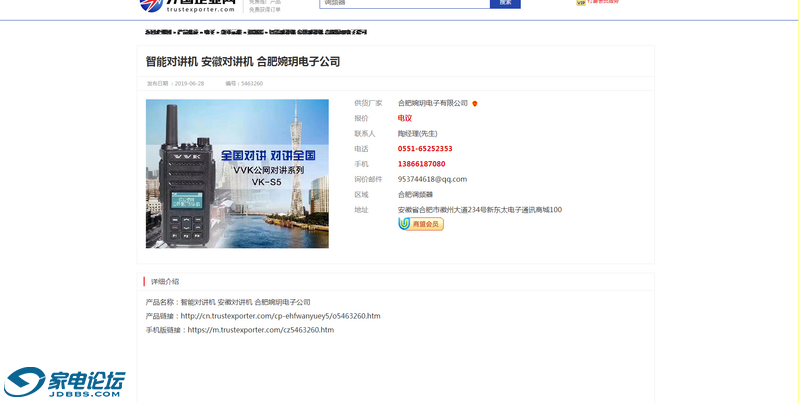The width and height of the screenshot is (799, 403).
Task: Click the m.trustexporter.com mobile link
Action: coord(260,330)
